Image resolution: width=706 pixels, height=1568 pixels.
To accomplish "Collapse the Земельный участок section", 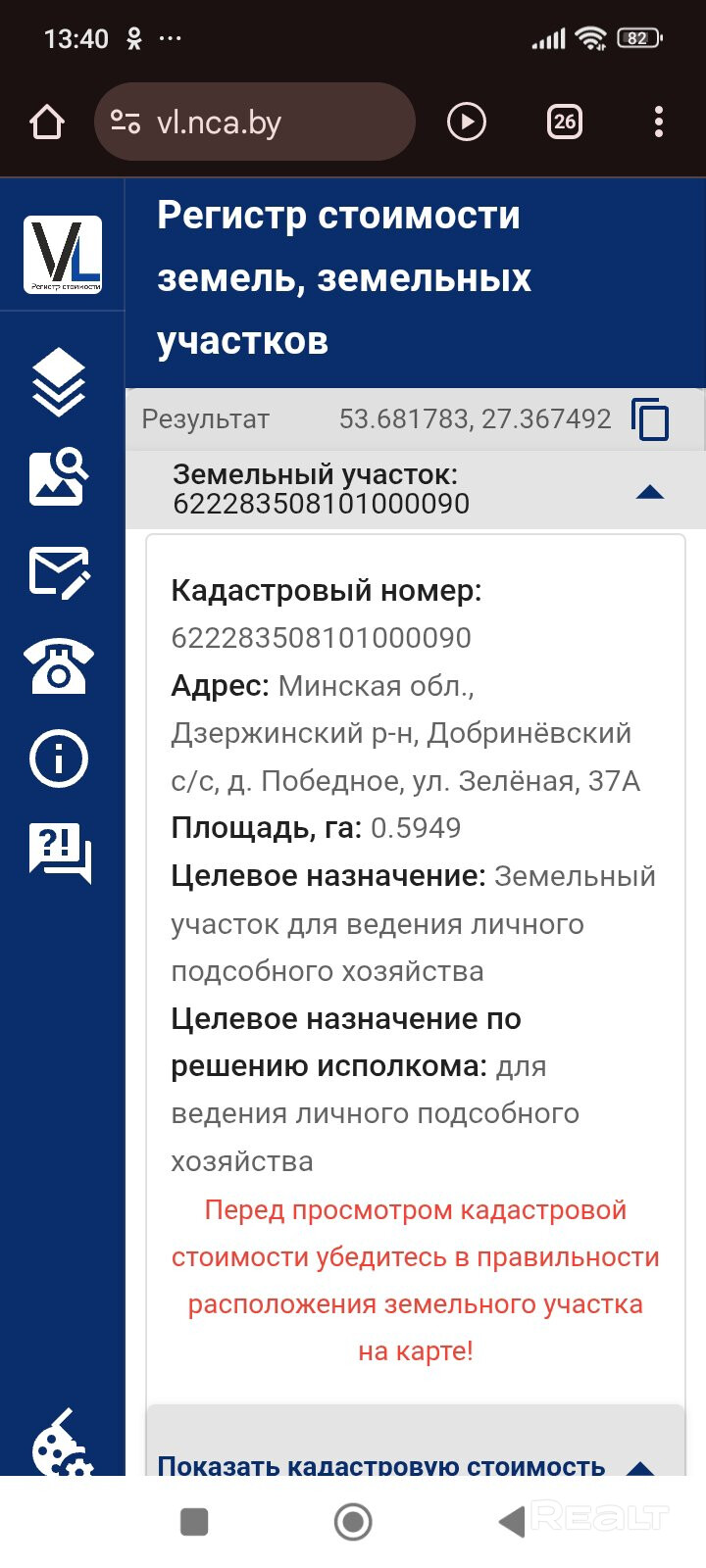I will click(649, 491).
